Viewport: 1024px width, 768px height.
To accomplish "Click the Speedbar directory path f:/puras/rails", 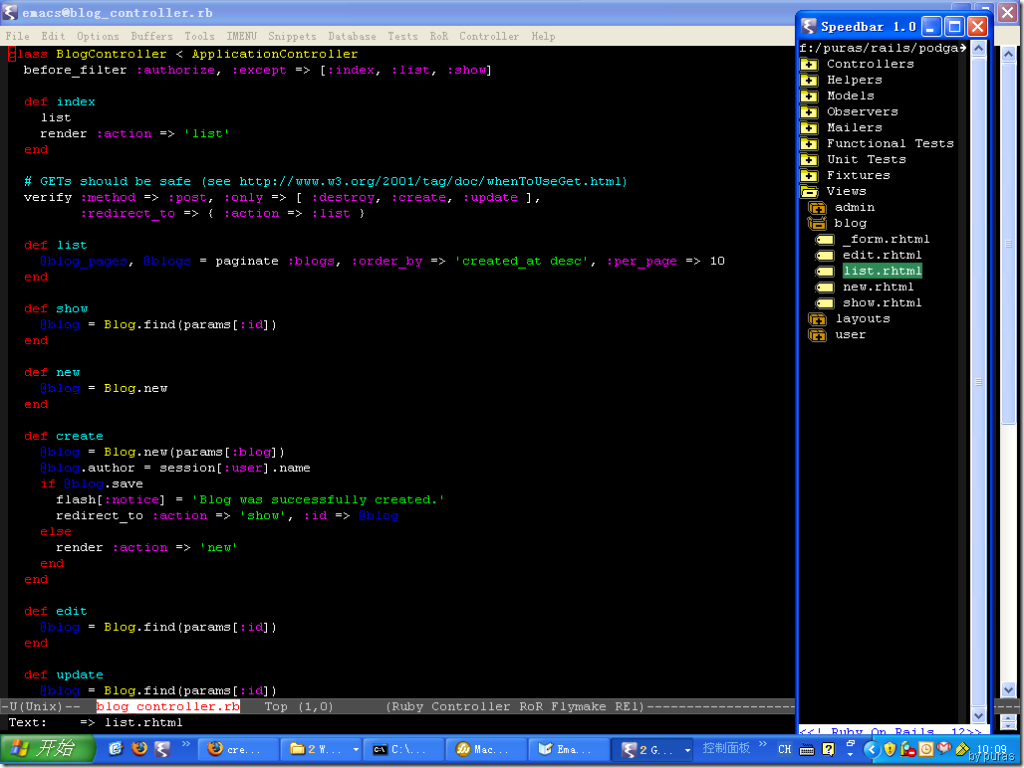I will pos(883,48).
